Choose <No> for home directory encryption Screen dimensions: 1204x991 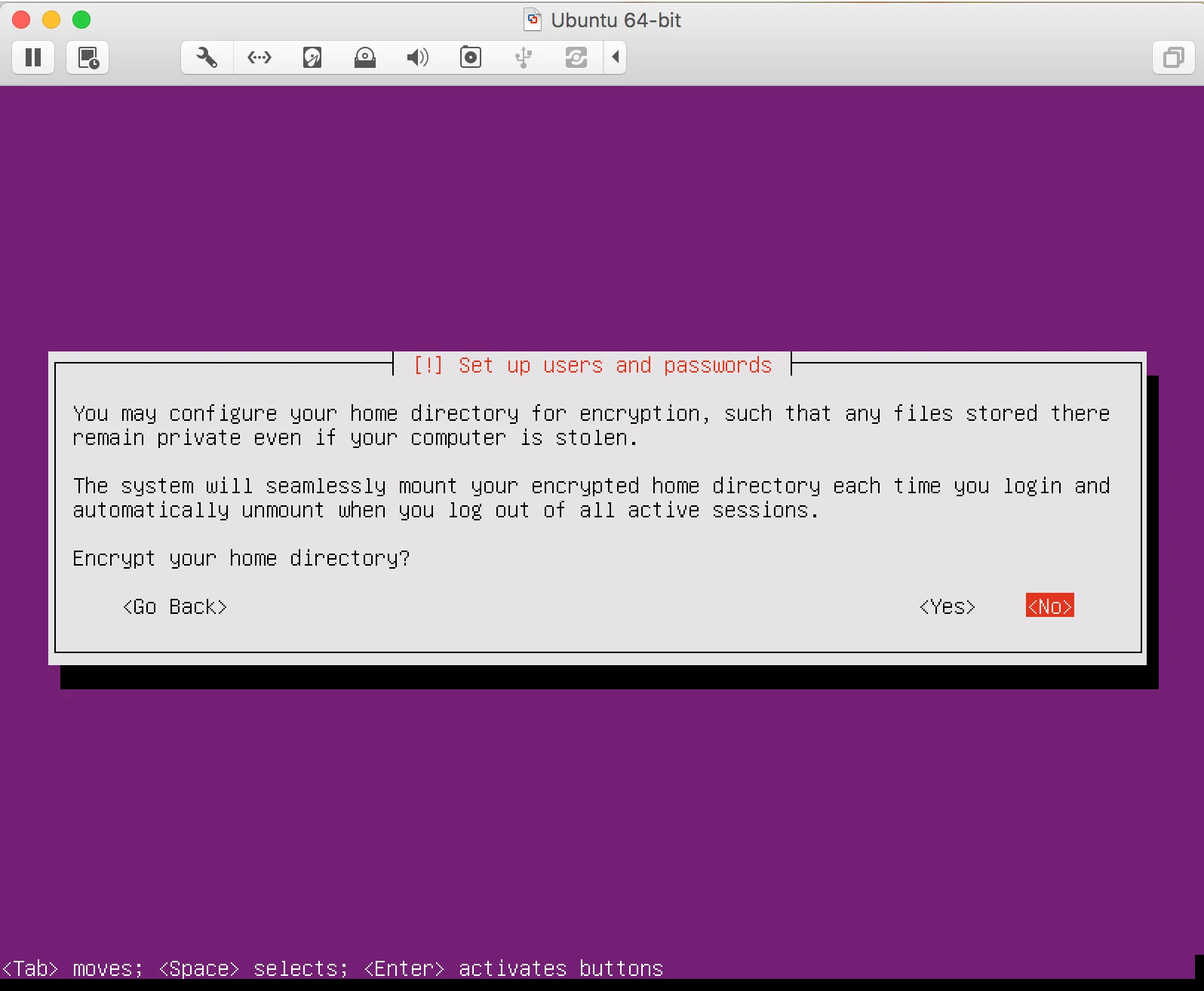coord(1050,606)
